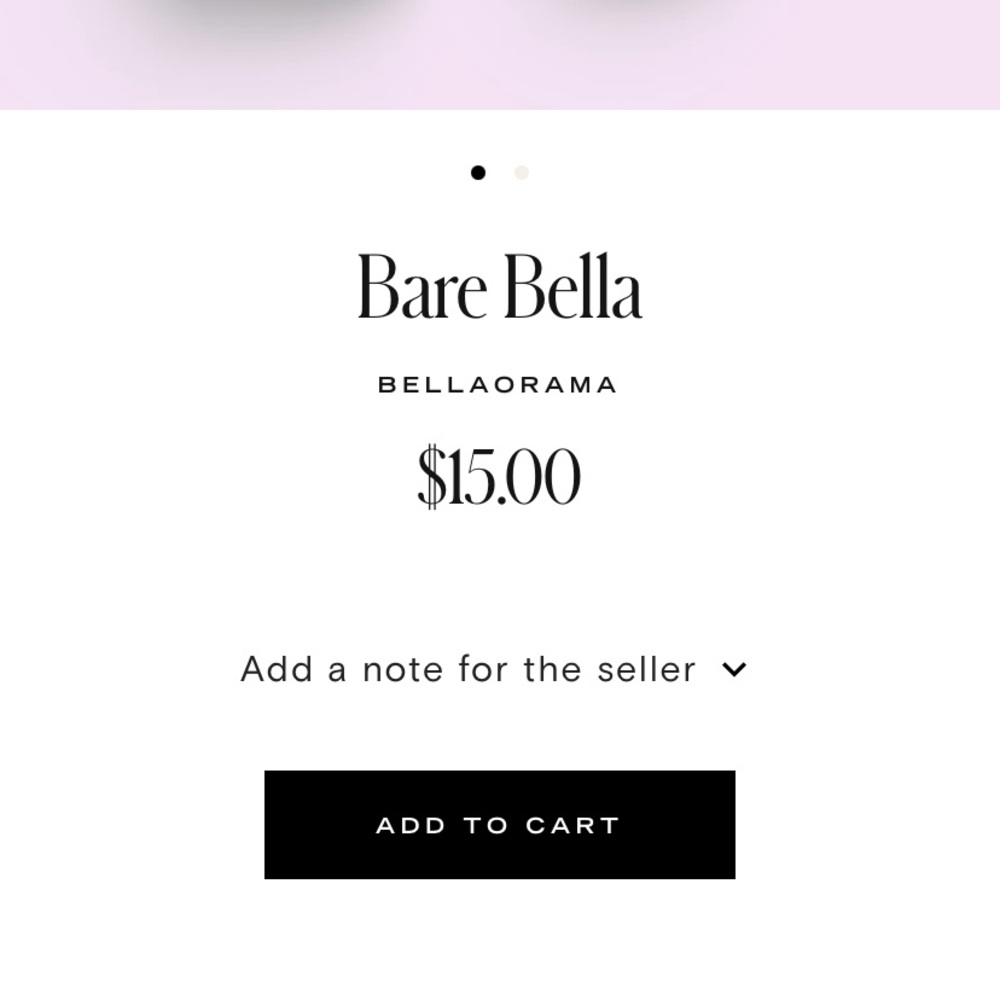Expand 'Add a note for the seller'

[493, 670]
